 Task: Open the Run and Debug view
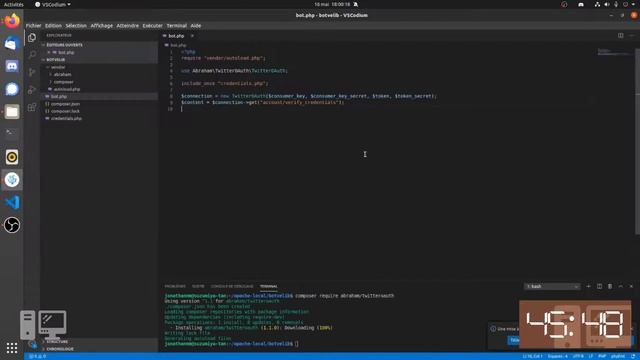[32, 90]
